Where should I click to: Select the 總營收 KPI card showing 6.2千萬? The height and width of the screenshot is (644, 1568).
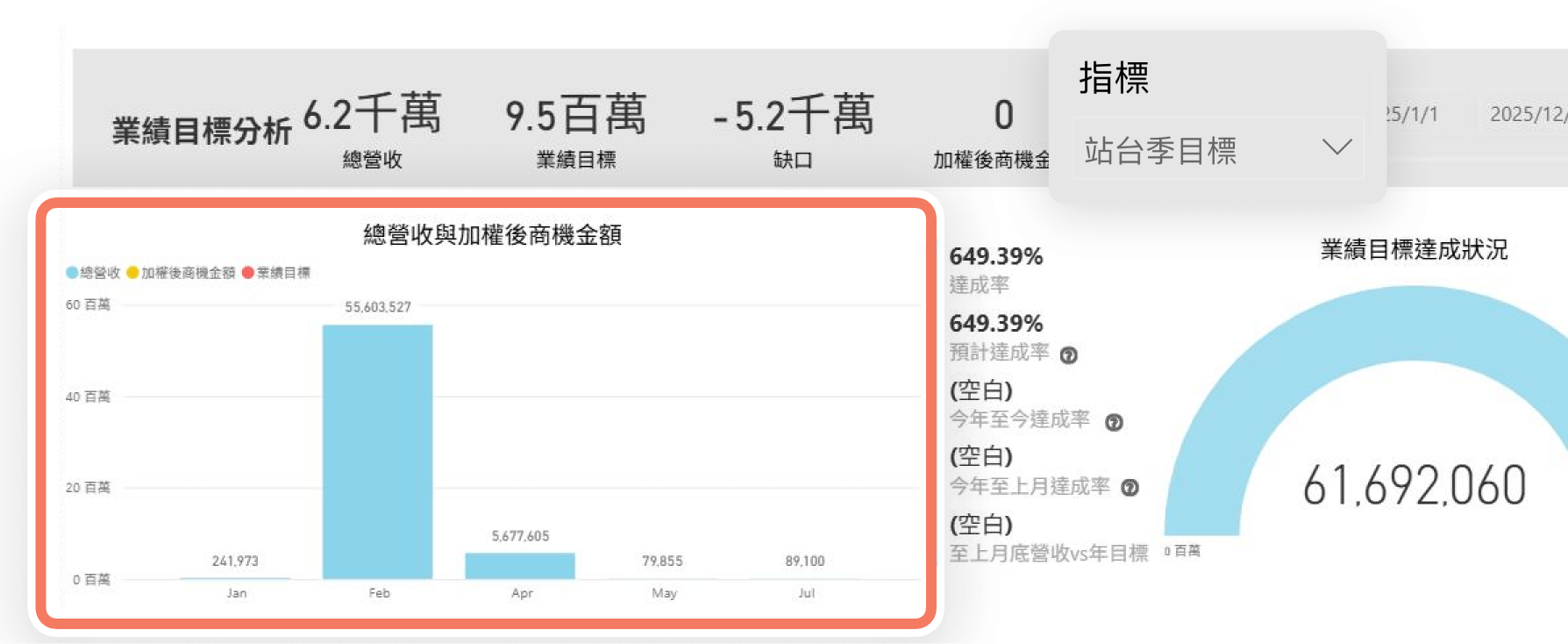click(373, 127)
